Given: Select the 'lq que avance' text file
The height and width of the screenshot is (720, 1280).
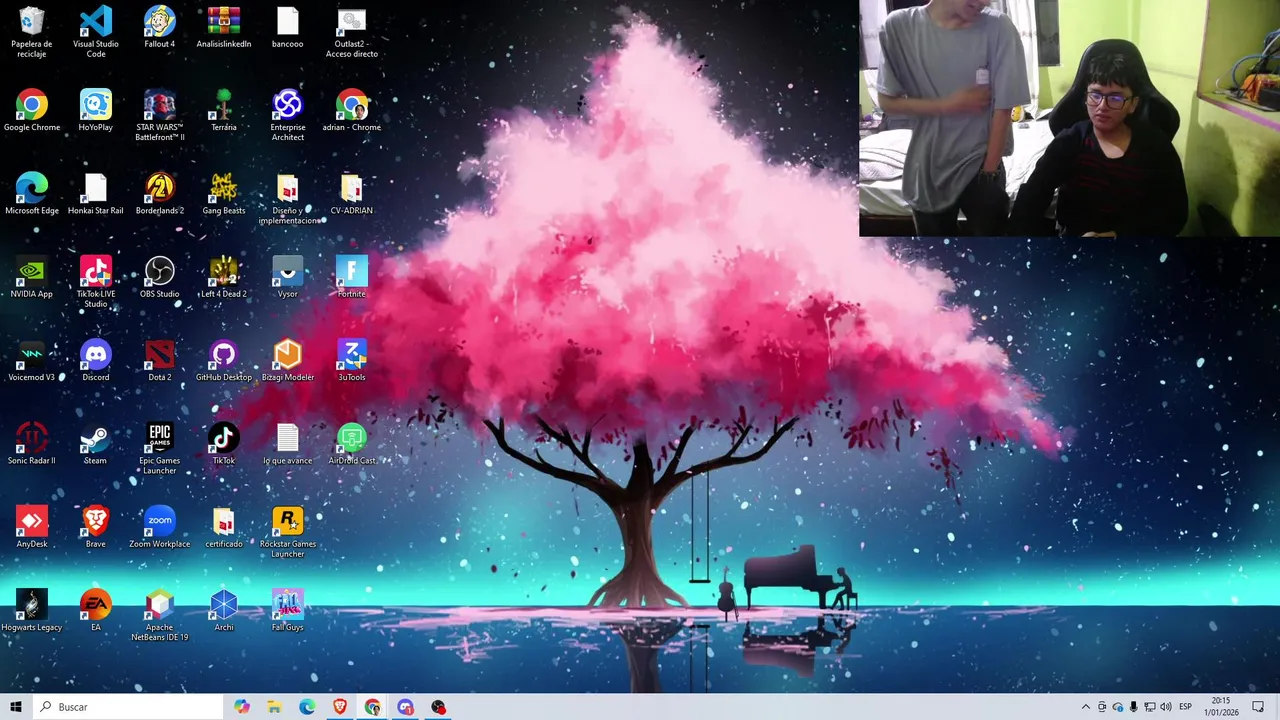Looking at the screenshot, I should pyautogui.click(x=287, y=438).
